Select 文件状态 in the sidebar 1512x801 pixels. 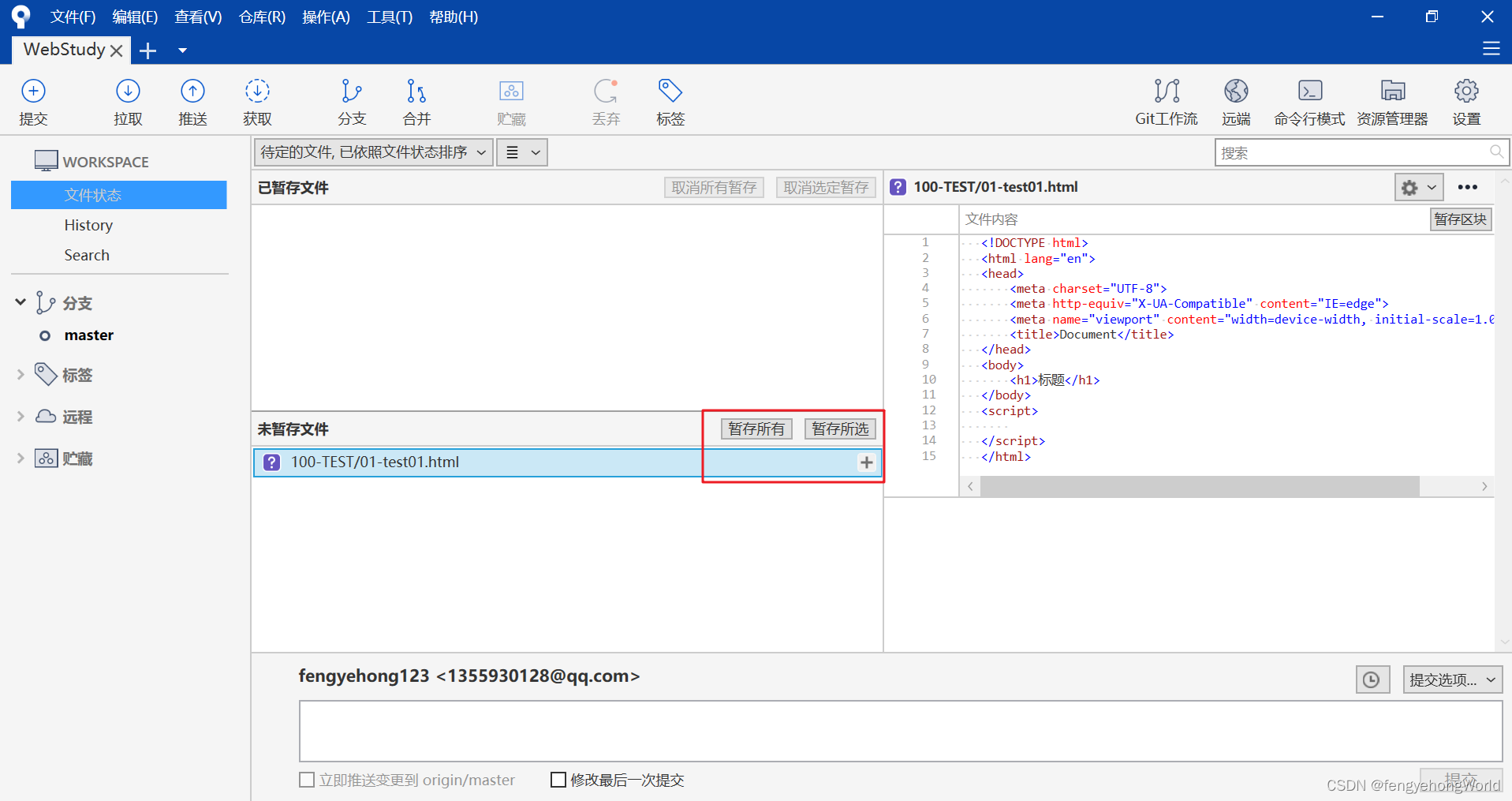(x=119, y=195)
